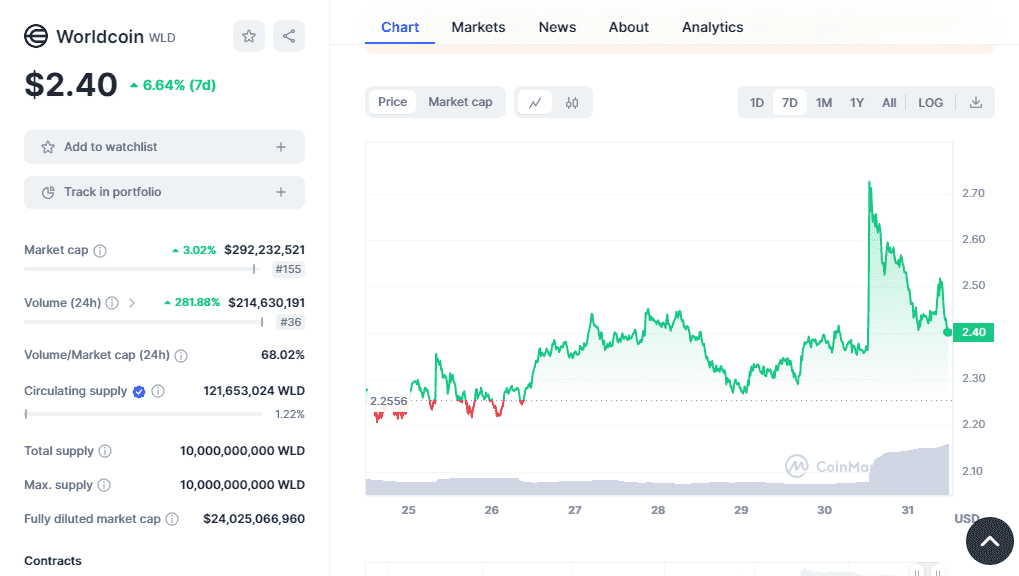
Task: Set chart range to 7D
Action: [x=790, y=103]
